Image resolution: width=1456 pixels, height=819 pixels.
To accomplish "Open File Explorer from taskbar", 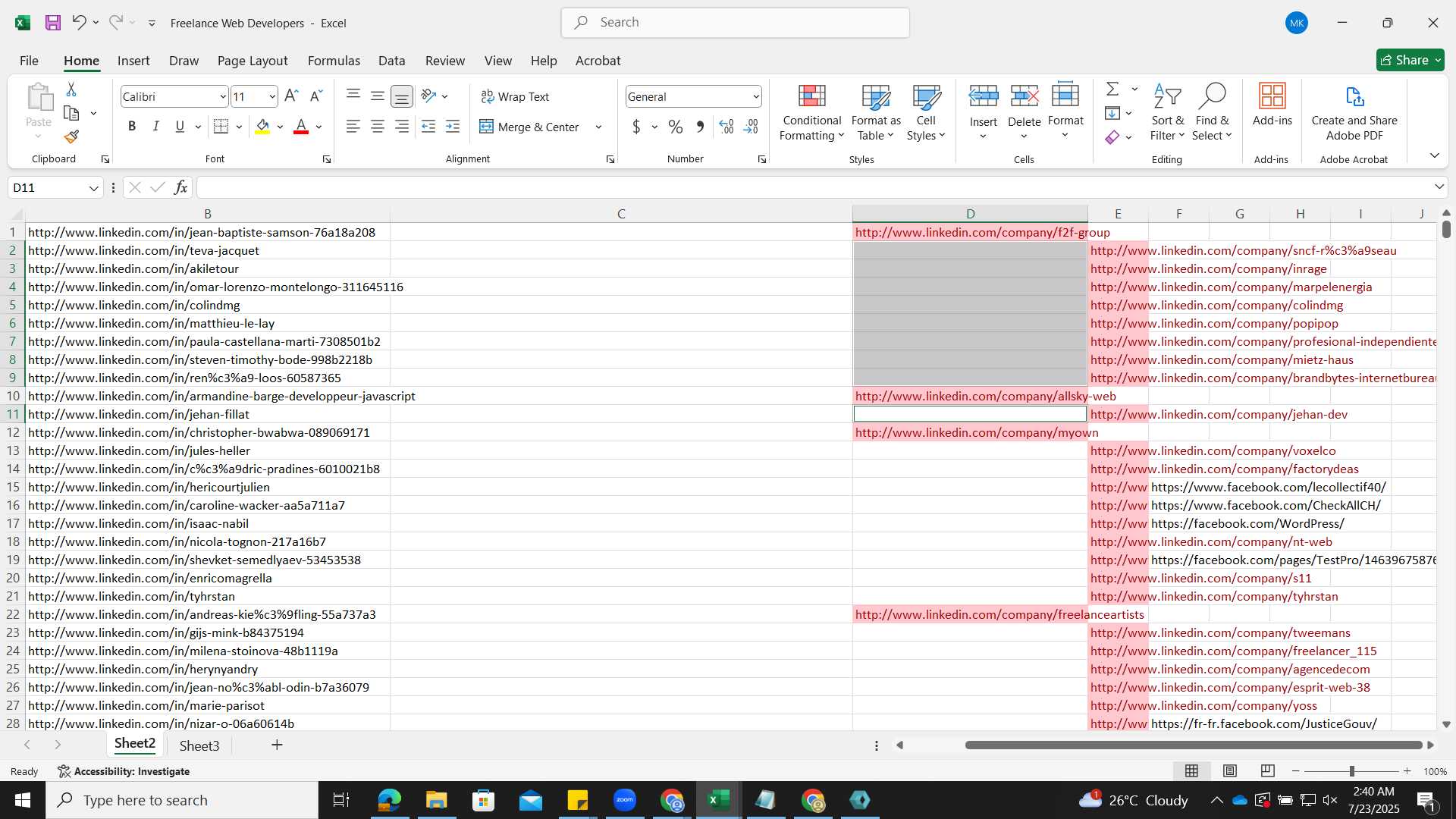I will [436, 800].
